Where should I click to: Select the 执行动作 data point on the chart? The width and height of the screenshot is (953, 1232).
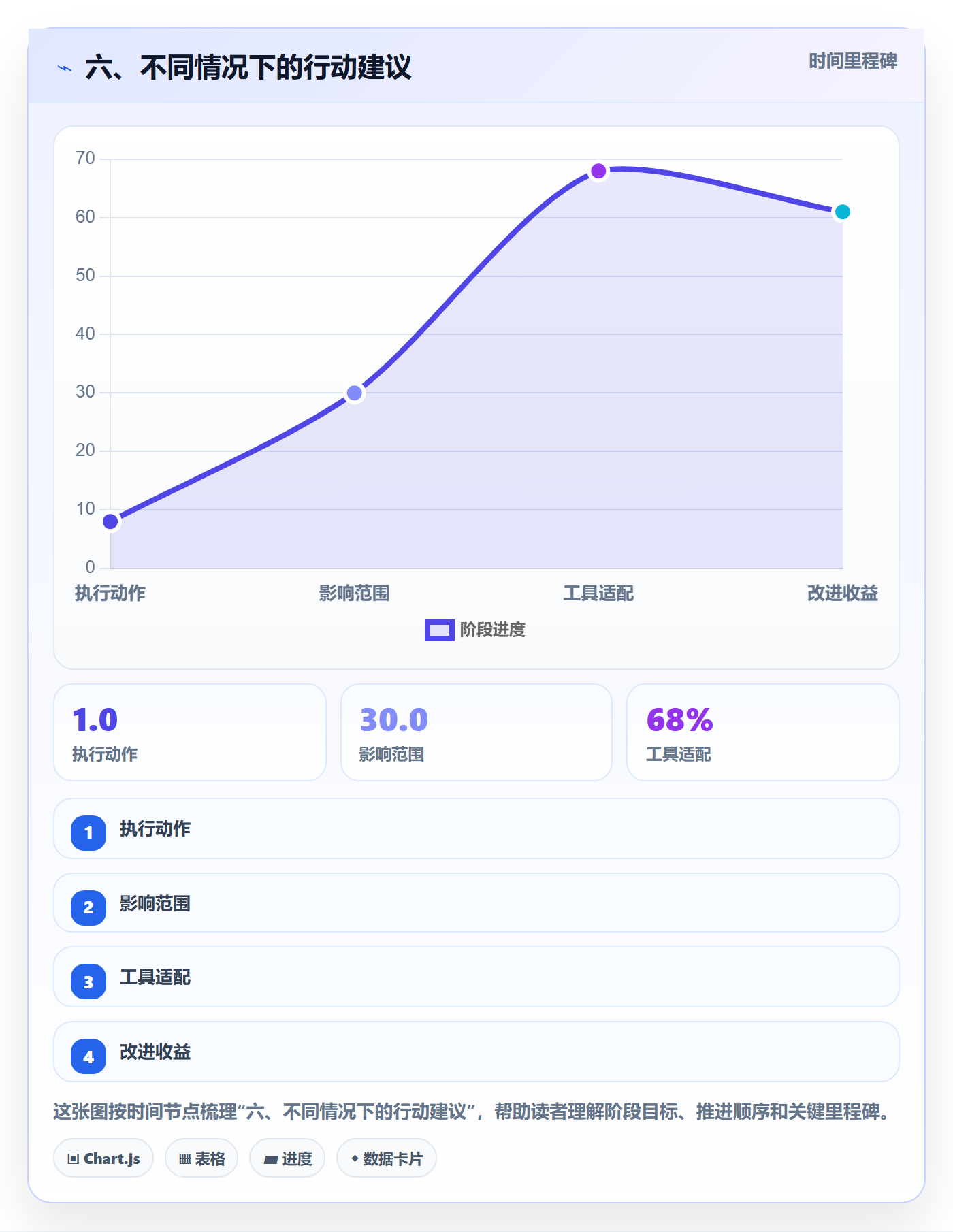(110, 521)
